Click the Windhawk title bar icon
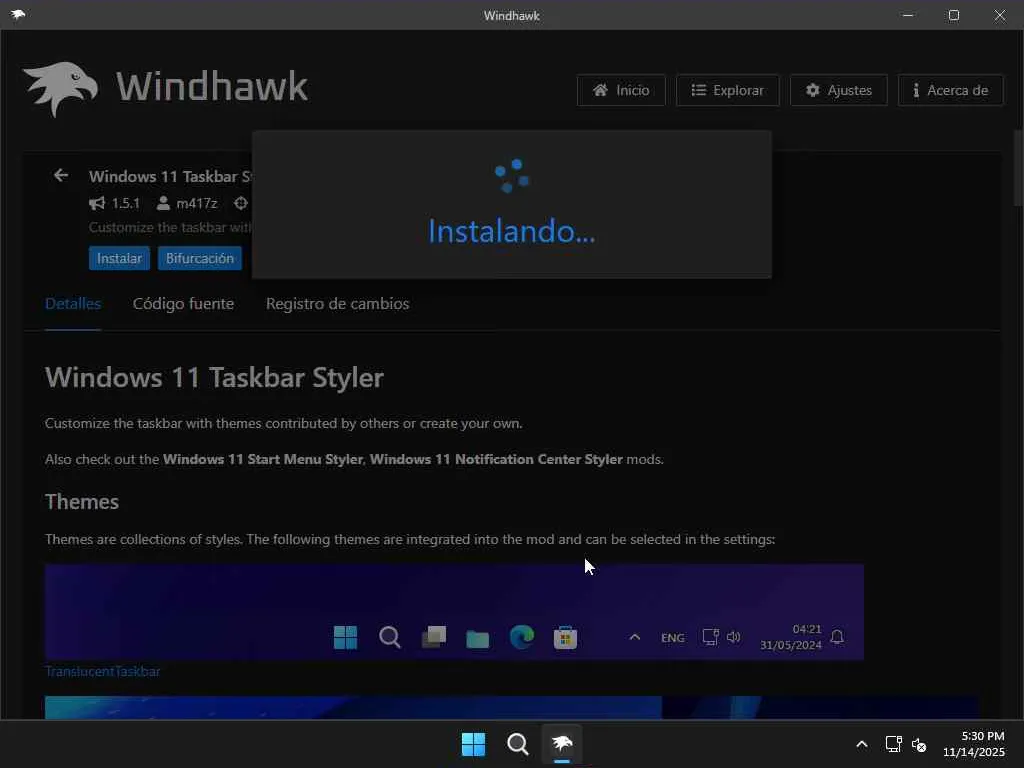Screen dimensions: 1024x768 pyautogui.click(x=18, y=14)
